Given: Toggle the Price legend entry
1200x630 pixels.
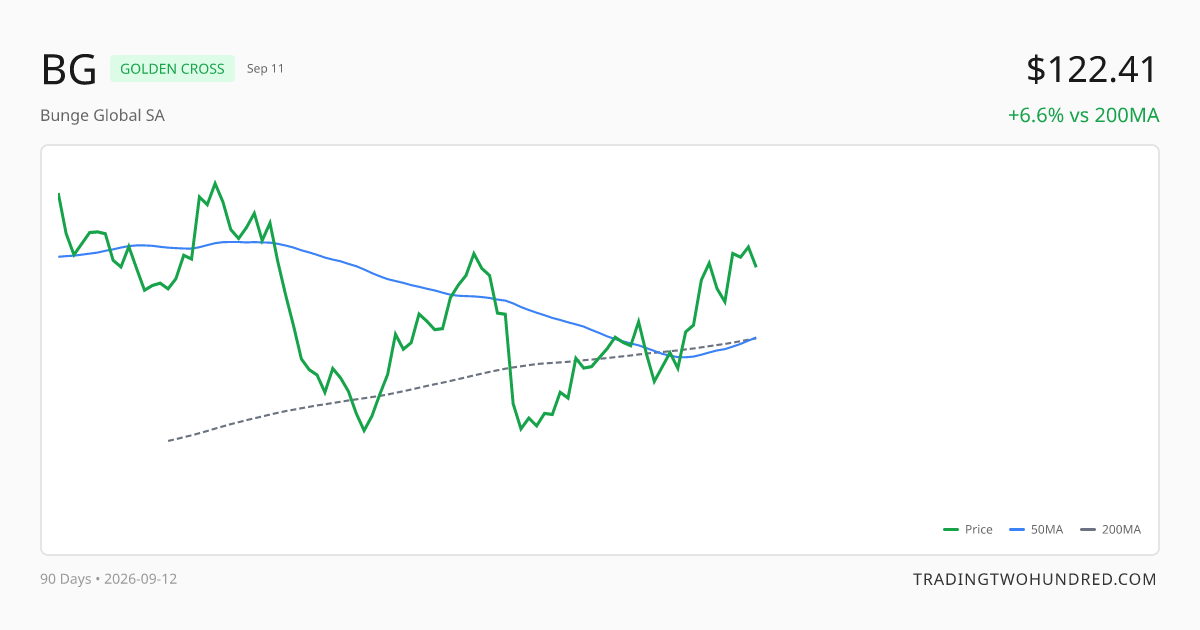Looking at the screenshot, I should point(968,529).
